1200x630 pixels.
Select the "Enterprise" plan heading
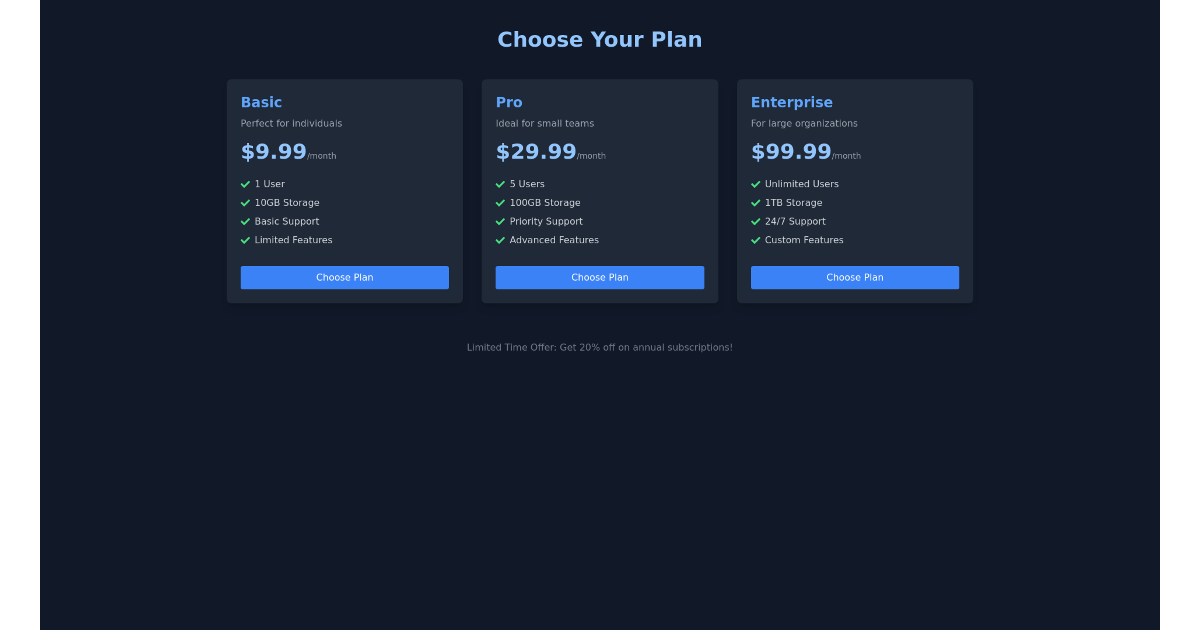click(x=792, y=102)
